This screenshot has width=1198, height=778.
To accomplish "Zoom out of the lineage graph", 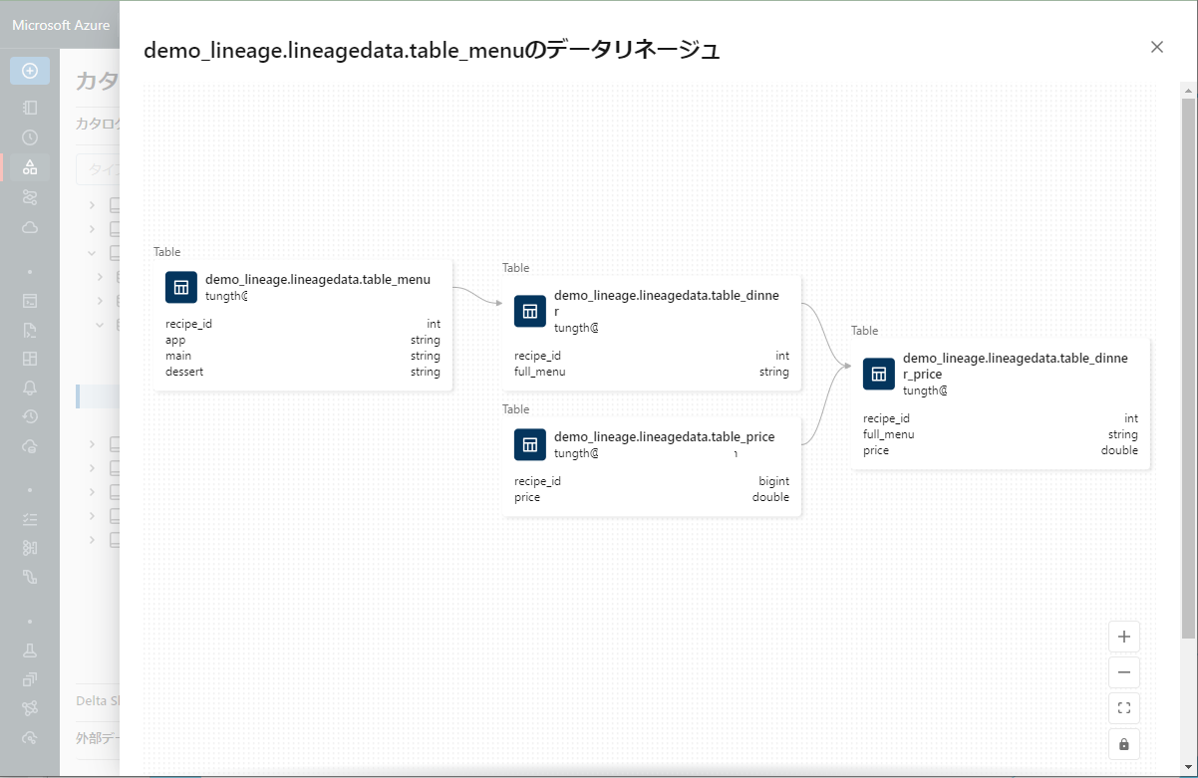I will click(x=1124, y=673).
